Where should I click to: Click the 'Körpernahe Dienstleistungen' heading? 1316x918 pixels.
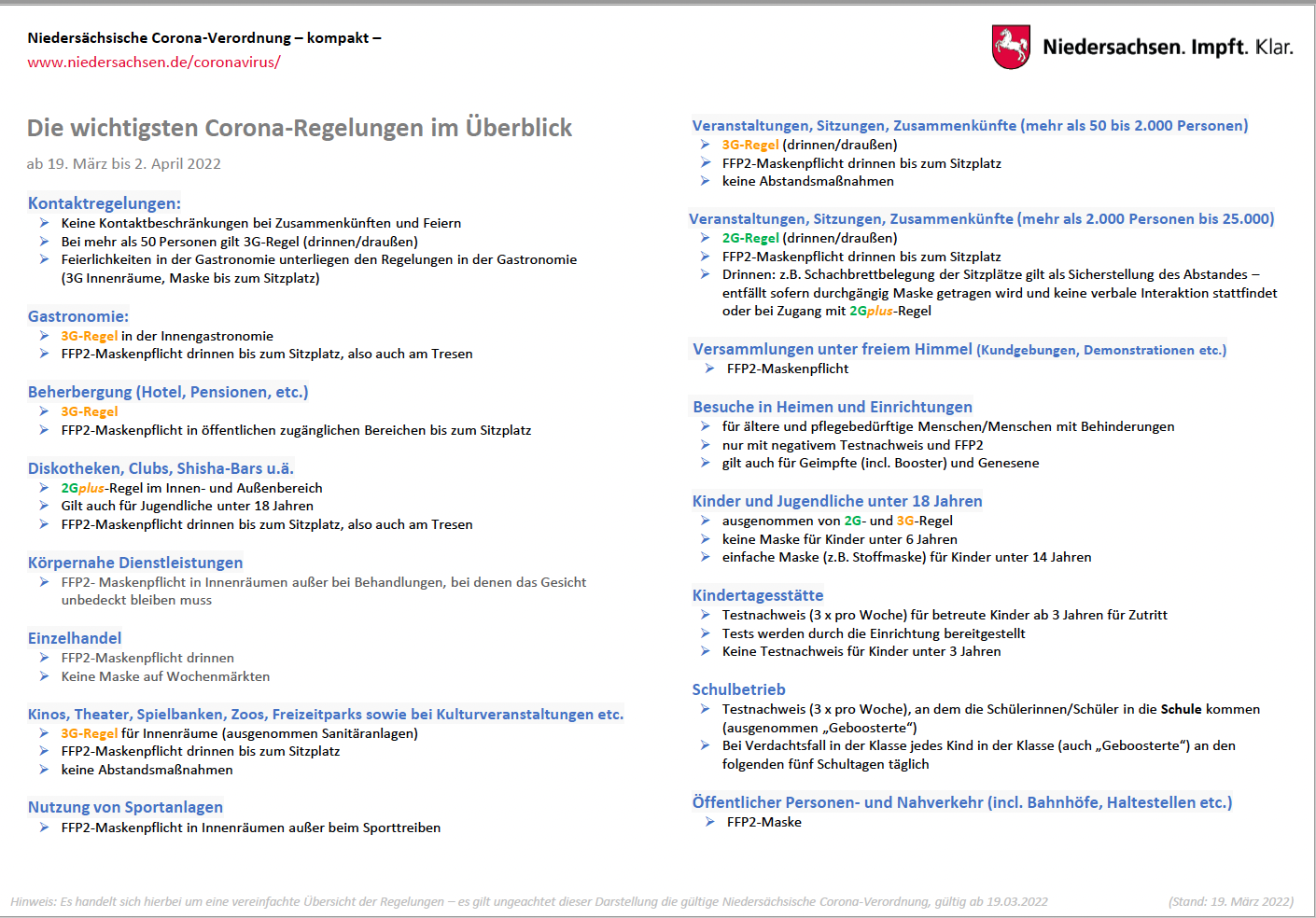(135, 563)
